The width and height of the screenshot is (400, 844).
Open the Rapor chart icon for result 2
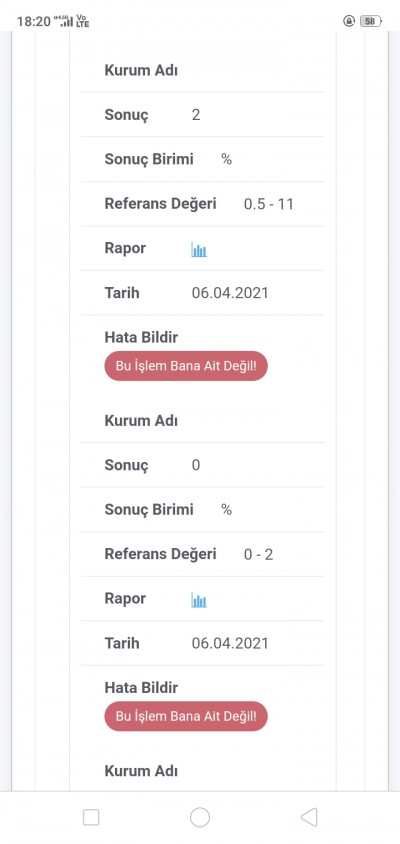[199, 250]
